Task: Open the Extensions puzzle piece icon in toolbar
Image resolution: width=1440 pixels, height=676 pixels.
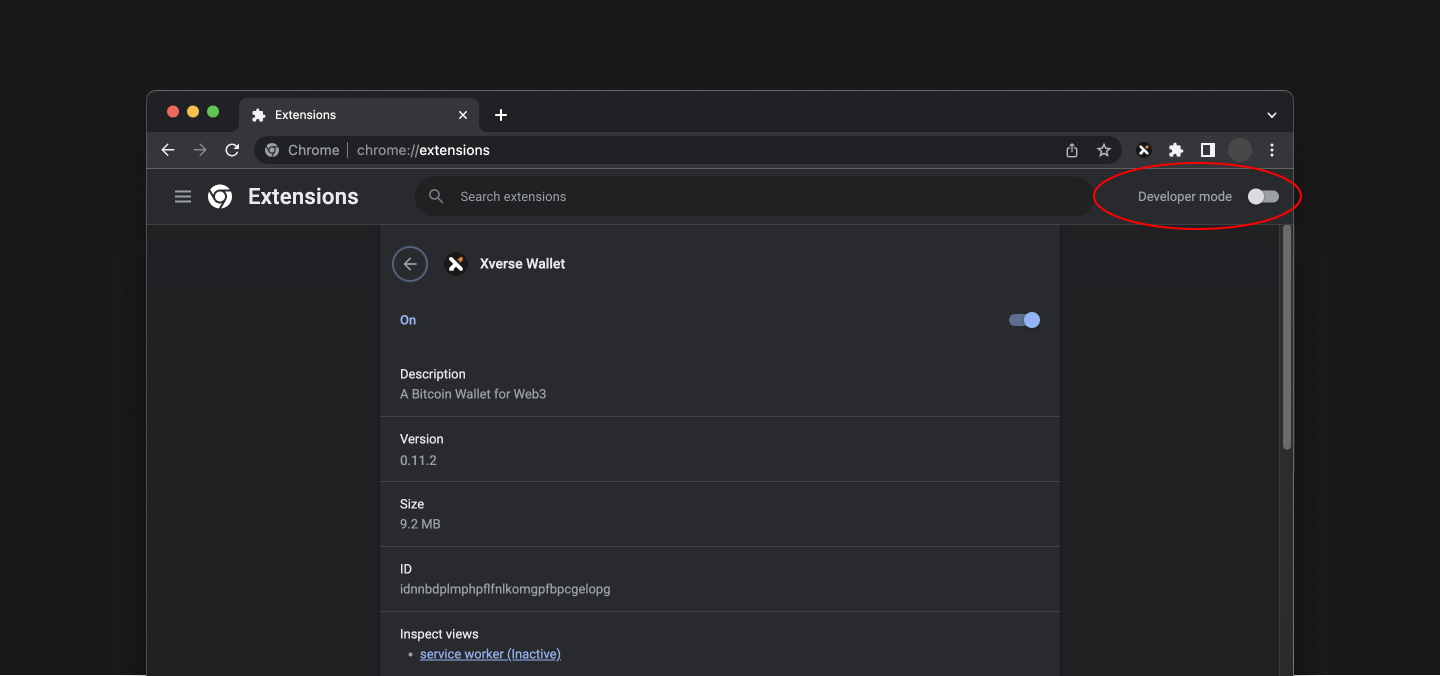Action: pyautogui.click(x=1175, y=149)
